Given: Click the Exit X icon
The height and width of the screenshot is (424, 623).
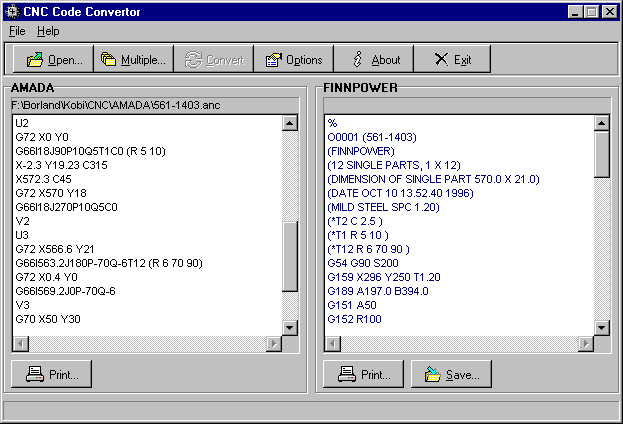Looking at the screenshot, I should 441,59.
